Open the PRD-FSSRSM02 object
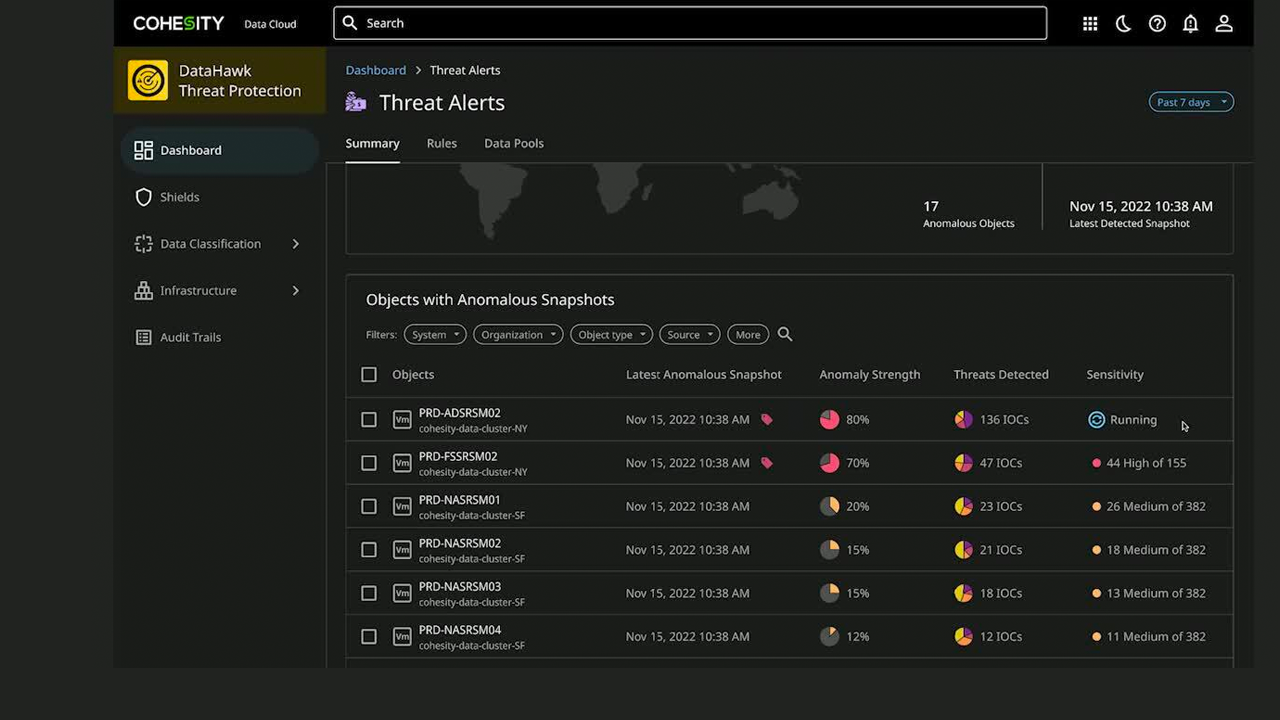1280x720 pixels. coord(458,456)
